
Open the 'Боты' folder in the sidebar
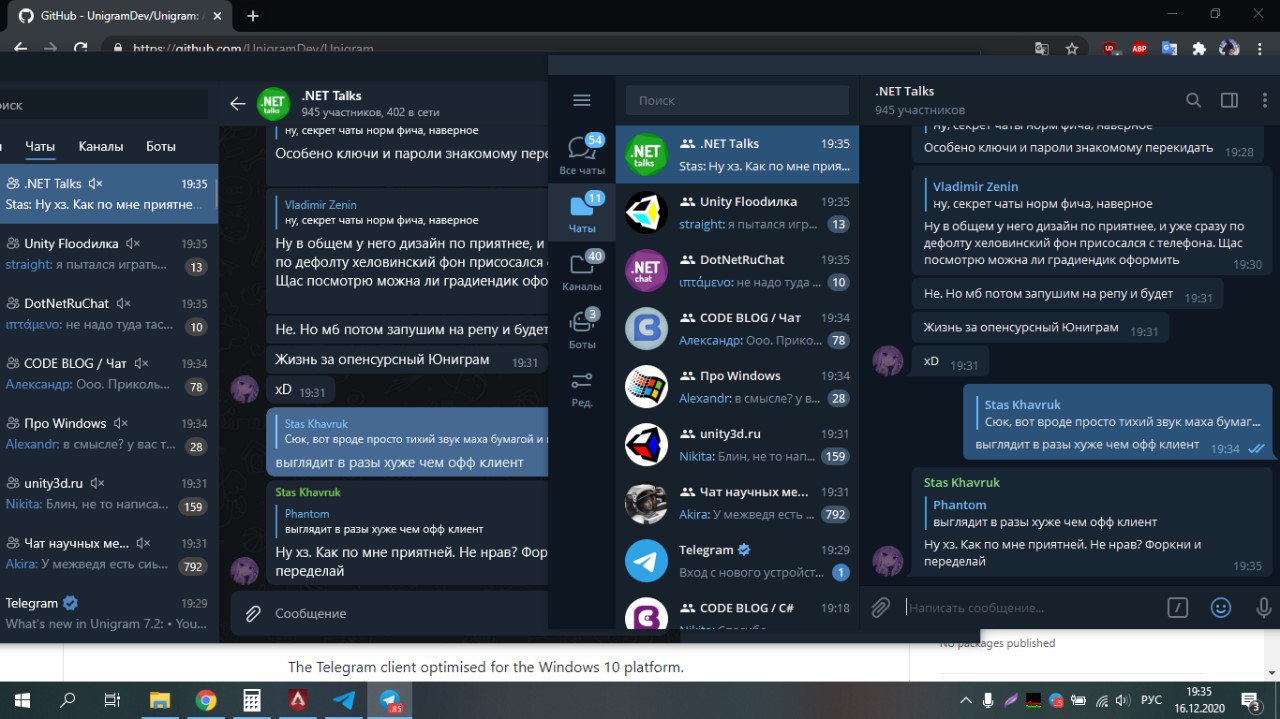pos(582,329)
